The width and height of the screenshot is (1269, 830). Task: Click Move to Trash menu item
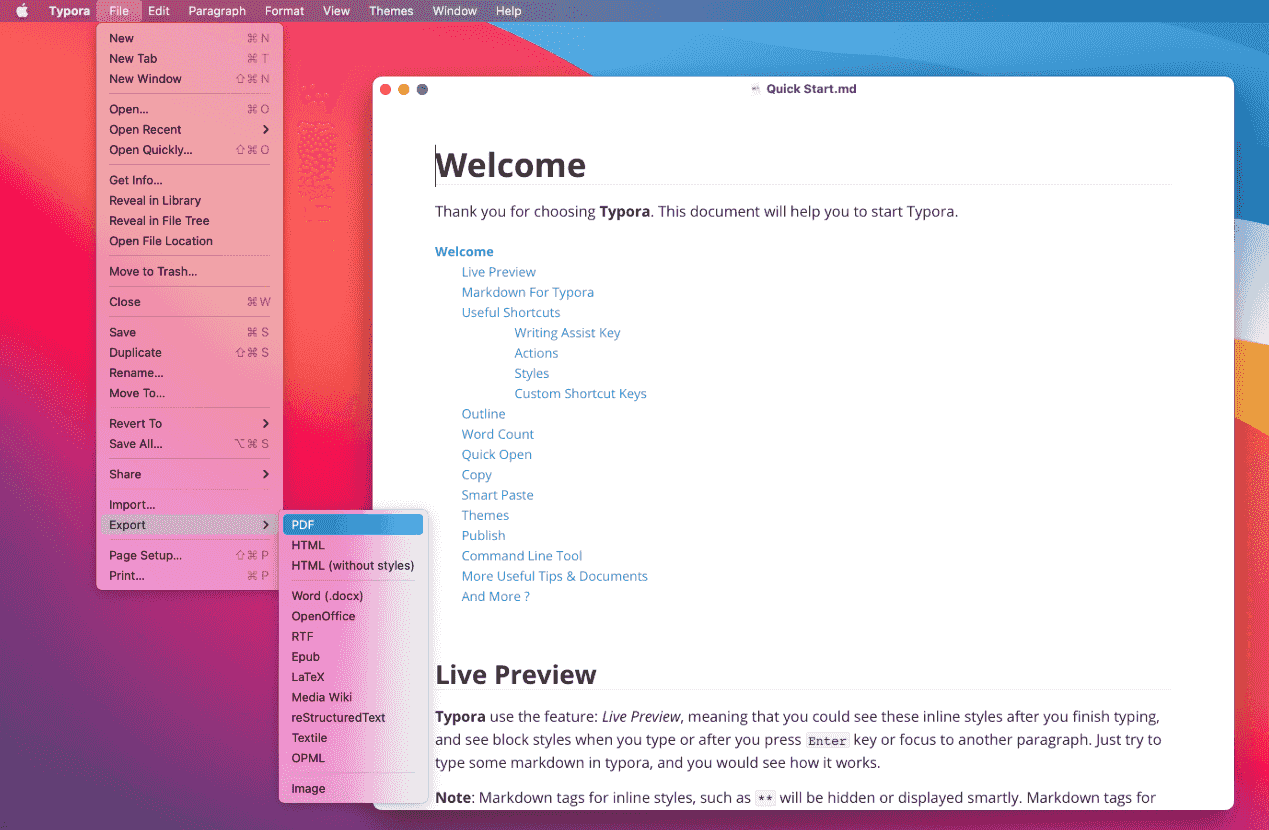tap(153, 271)
